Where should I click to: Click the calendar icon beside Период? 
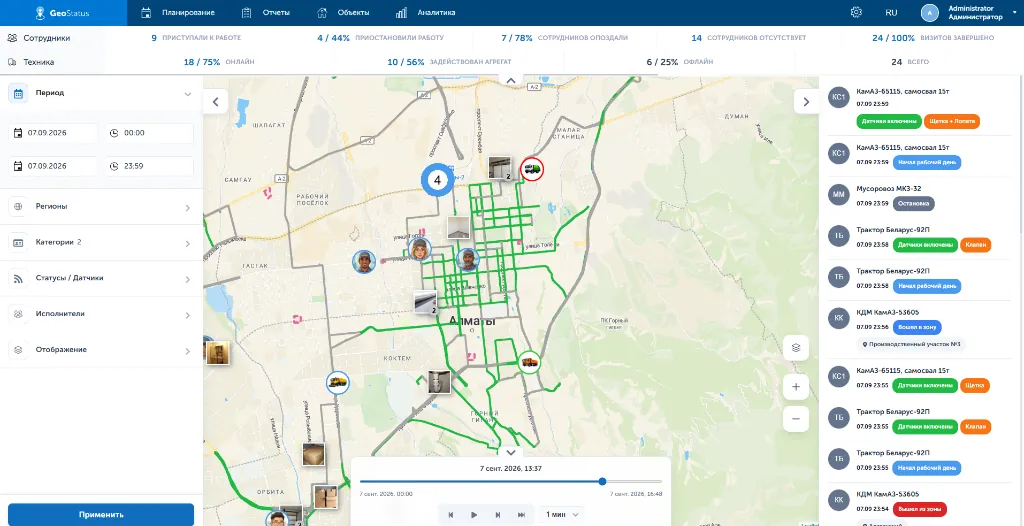coord(18,93)
